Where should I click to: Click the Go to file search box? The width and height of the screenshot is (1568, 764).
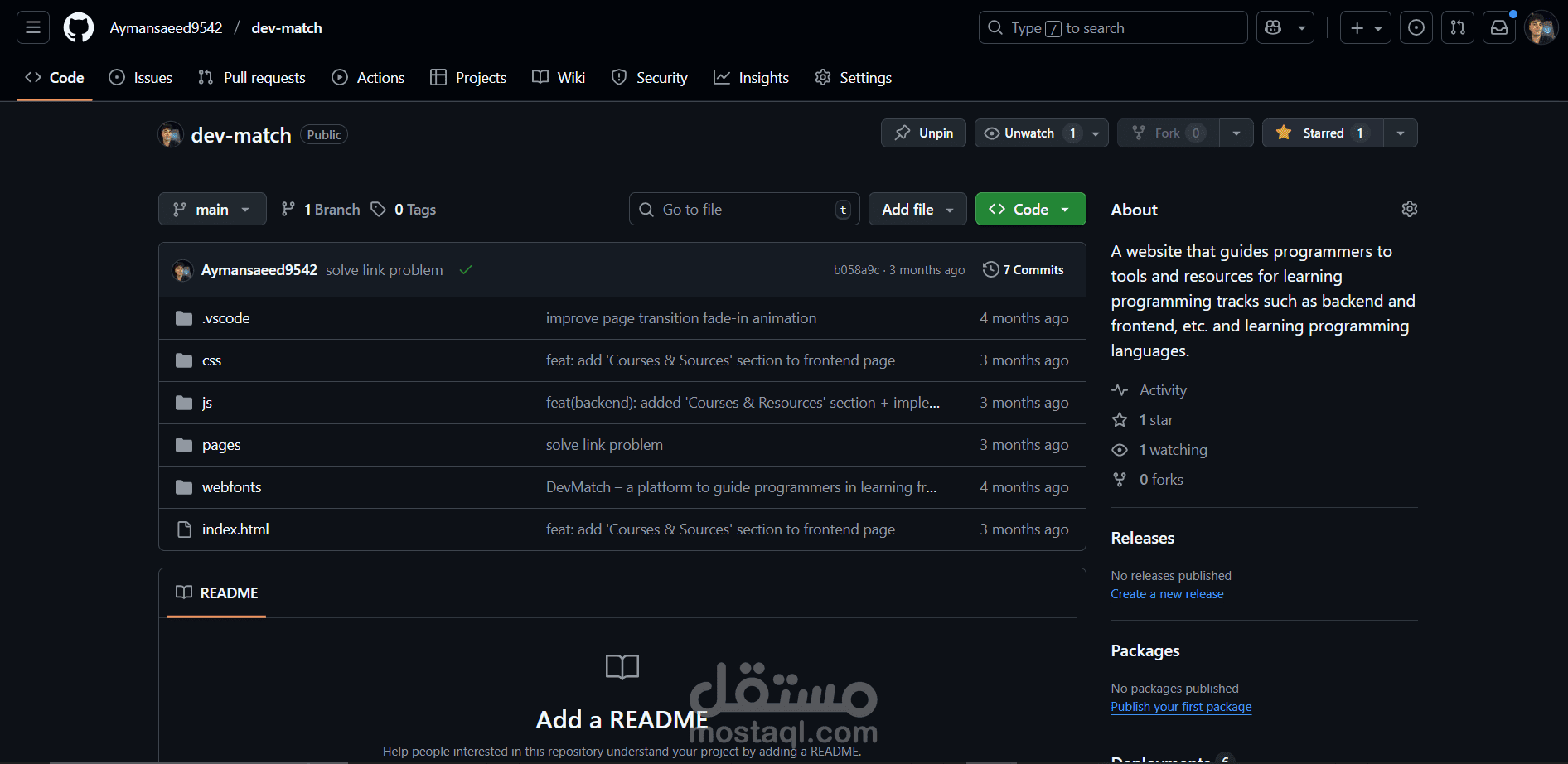[744, 209]
